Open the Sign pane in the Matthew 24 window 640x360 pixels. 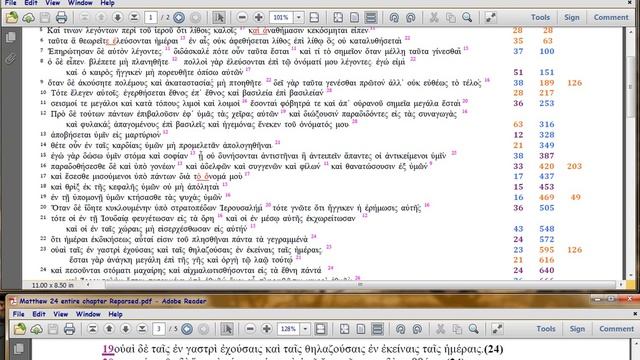point(577,329)
